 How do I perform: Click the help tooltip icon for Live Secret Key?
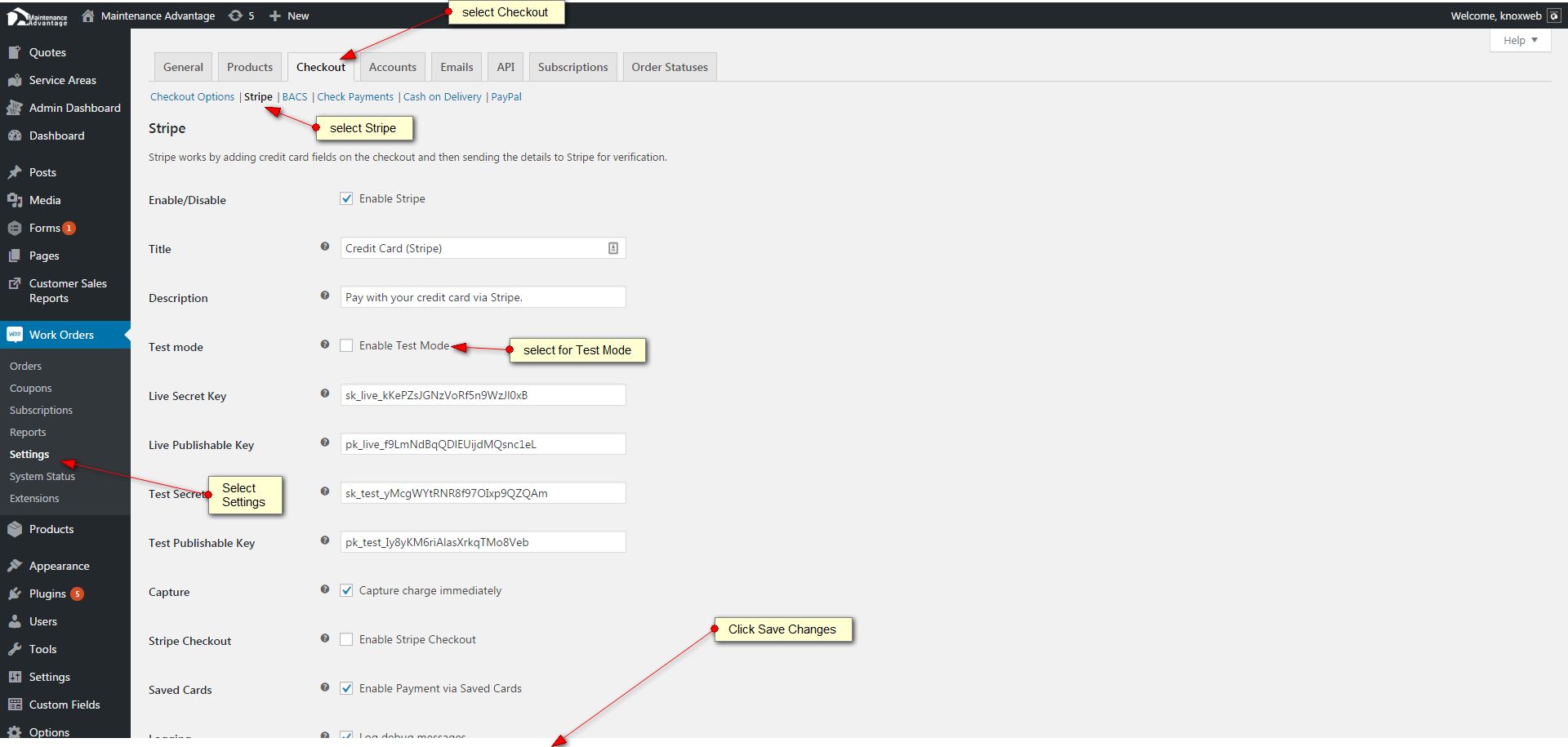pyautogui.click(x=324, y=394)
